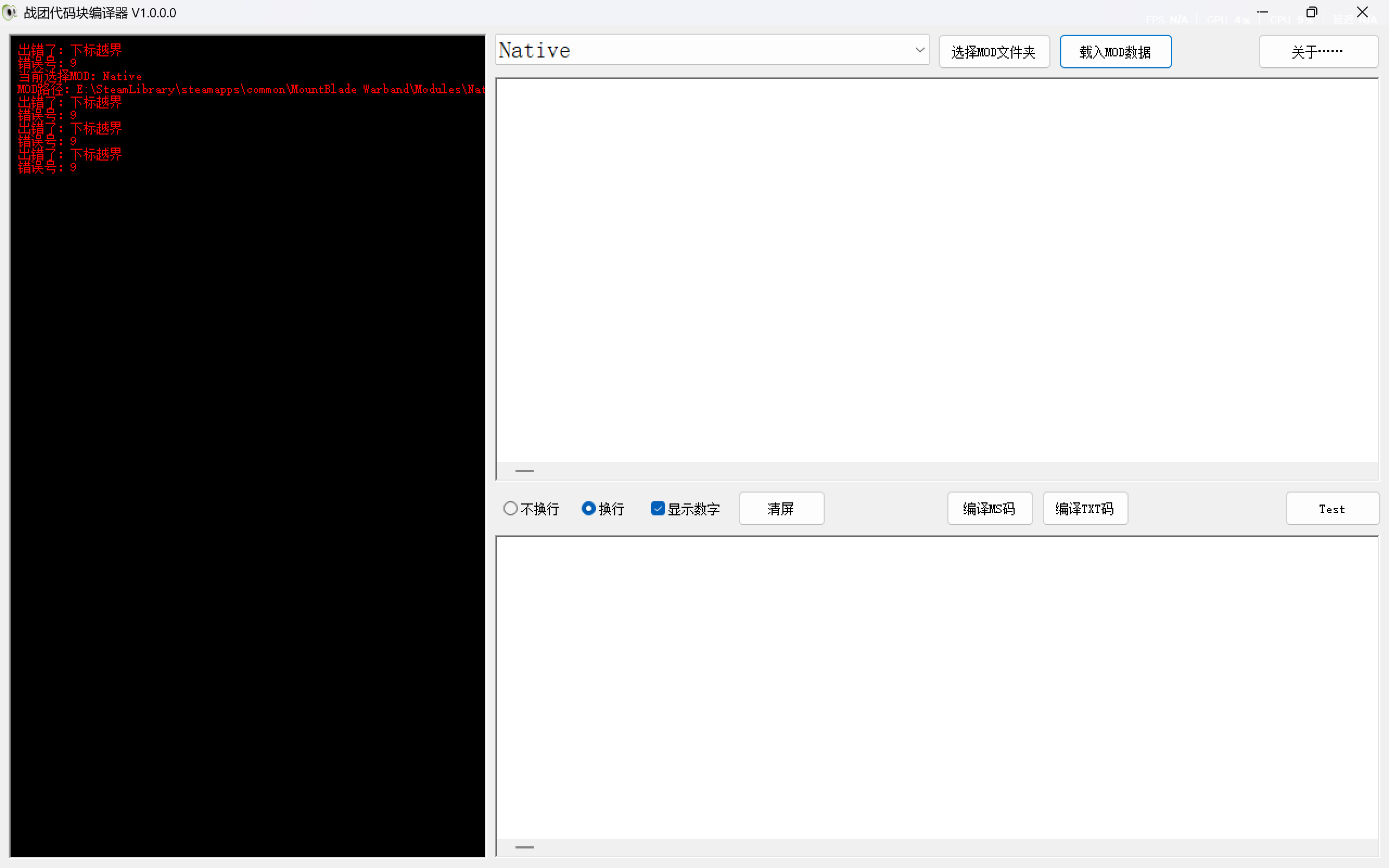Close the 战团代码块编译器 window
Screen dimensions: 1389x868
click(1362, 12)
